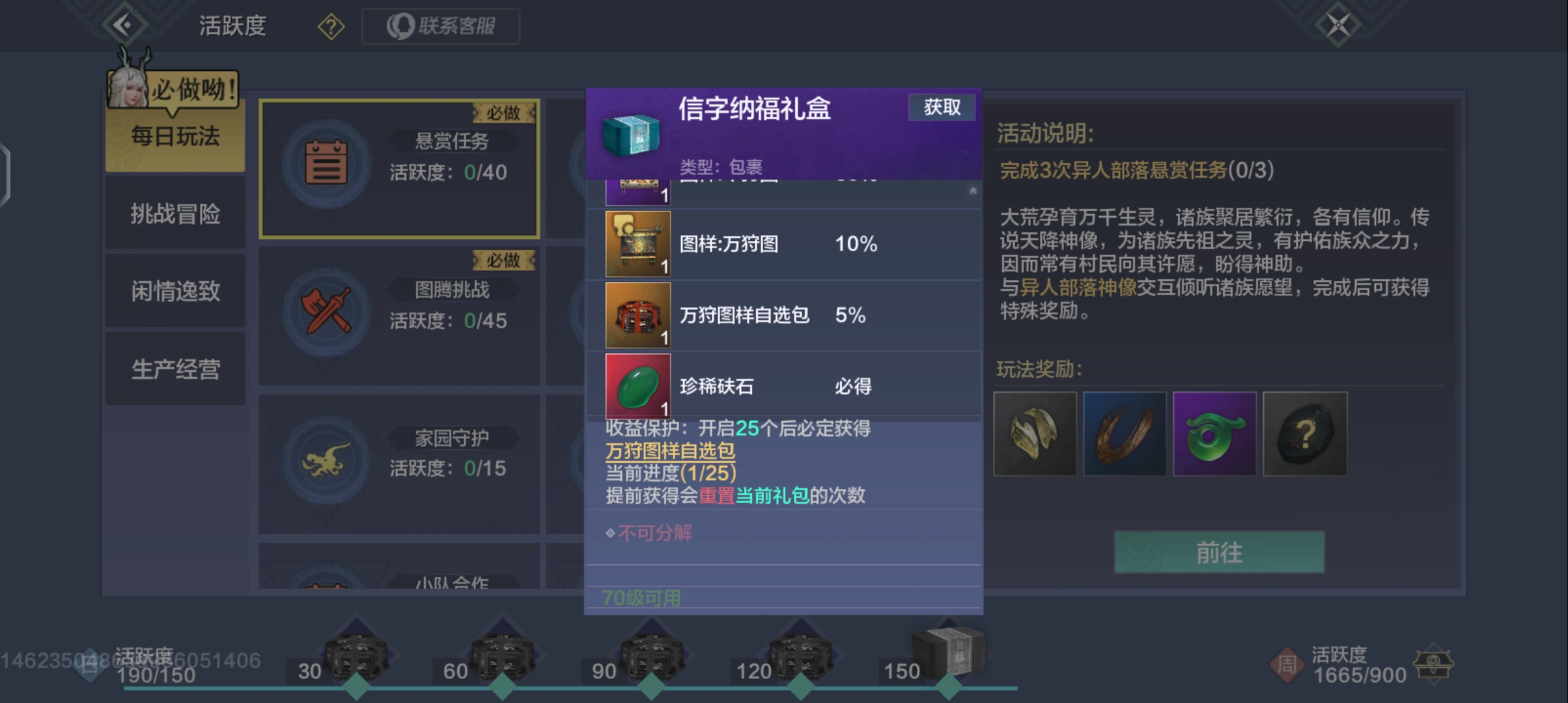The image size is (1568, 703).
Task: Open the 30 activity reward chest
Action: tap(357, 655)
